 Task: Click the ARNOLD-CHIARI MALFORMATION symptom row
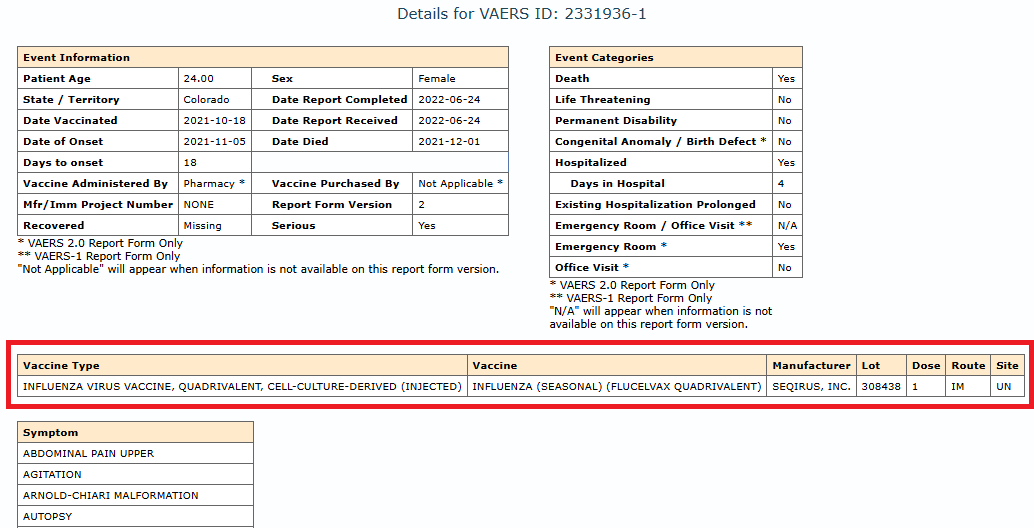tap(111, 496)
